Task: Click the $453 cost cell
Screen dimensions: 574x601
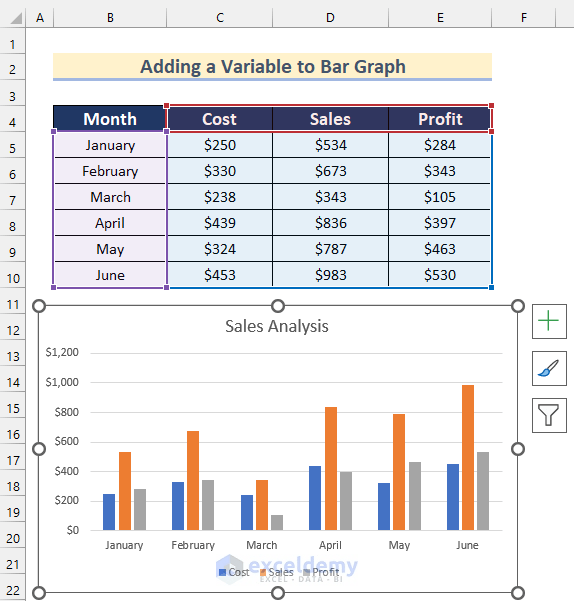Action: [x=220, y=275]
